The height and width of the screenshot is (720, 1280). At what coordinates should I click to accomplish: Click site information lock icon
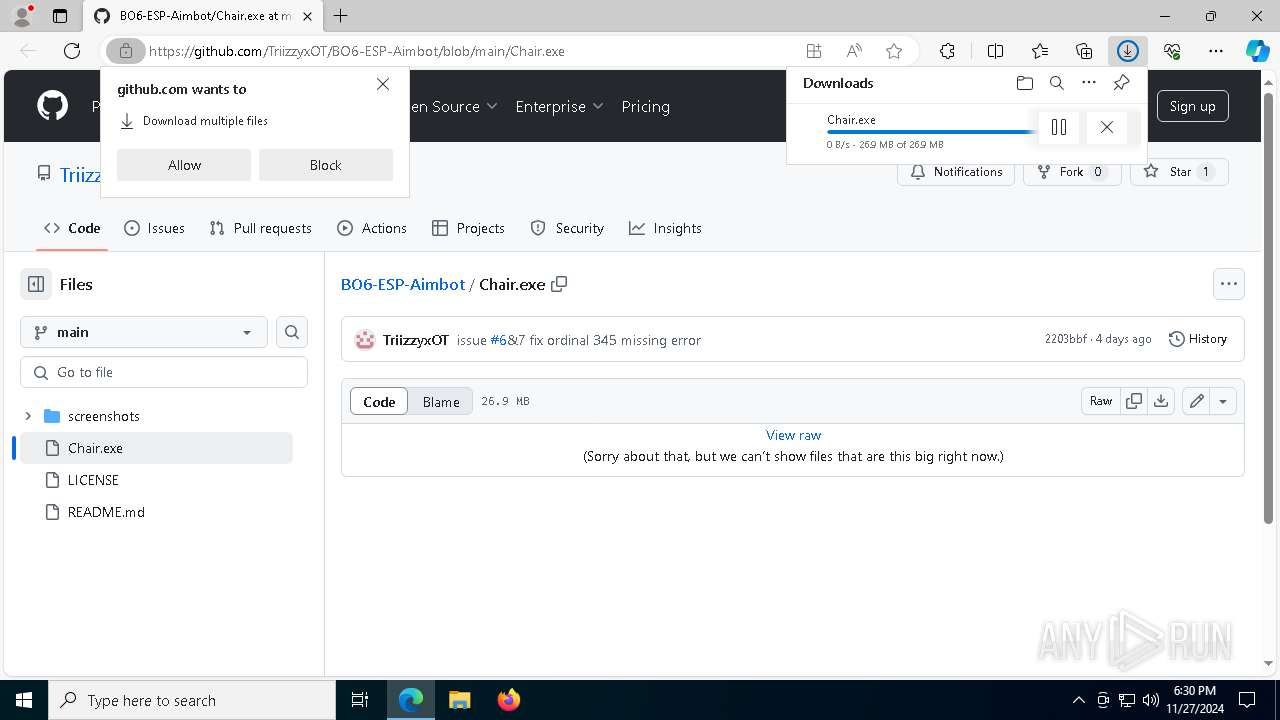(x=125, y=51)
